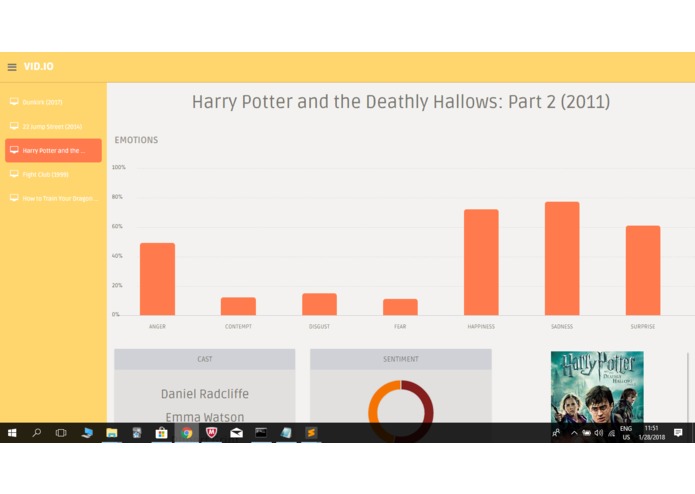Viewport: 695px width, 494px height.
Task: Click the monitor icon beside Dunkirk
Action: pyautogui.click(x=14, y=101)
